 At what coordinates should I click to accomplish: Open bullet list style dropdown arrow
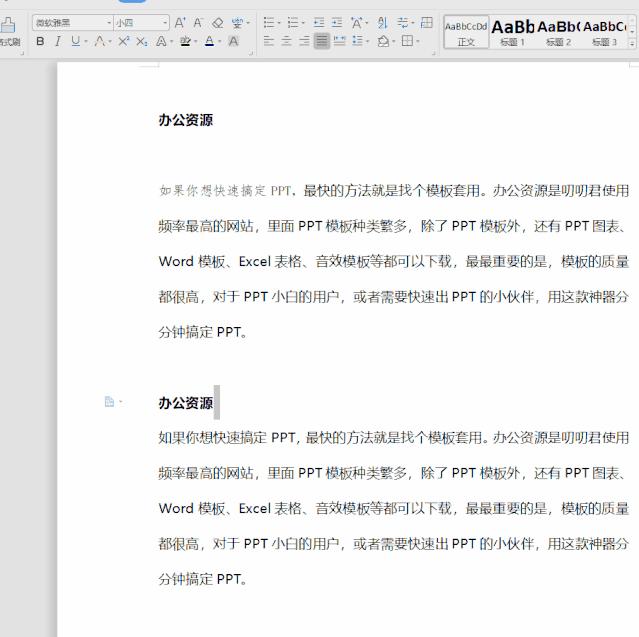(x=279, y=23)
